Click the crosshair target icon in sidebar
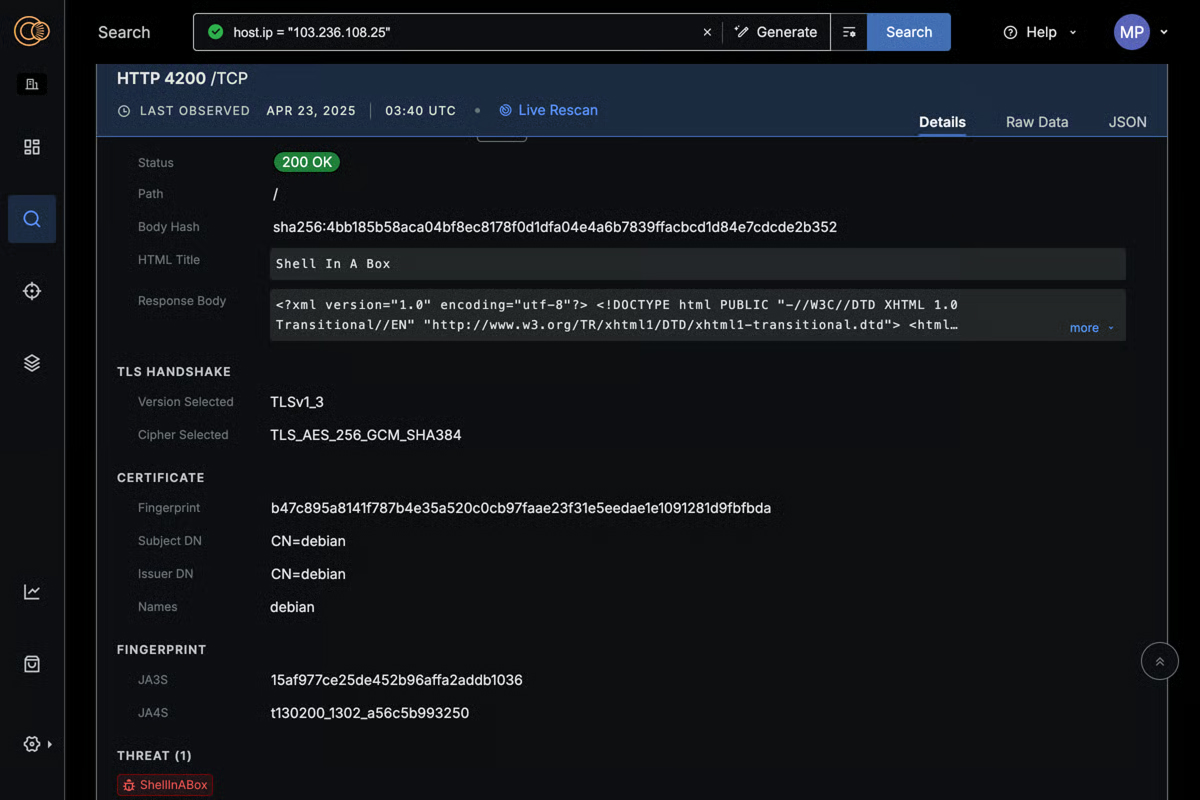Viewport: 1200px width, 800px height. tap(31, 291)
